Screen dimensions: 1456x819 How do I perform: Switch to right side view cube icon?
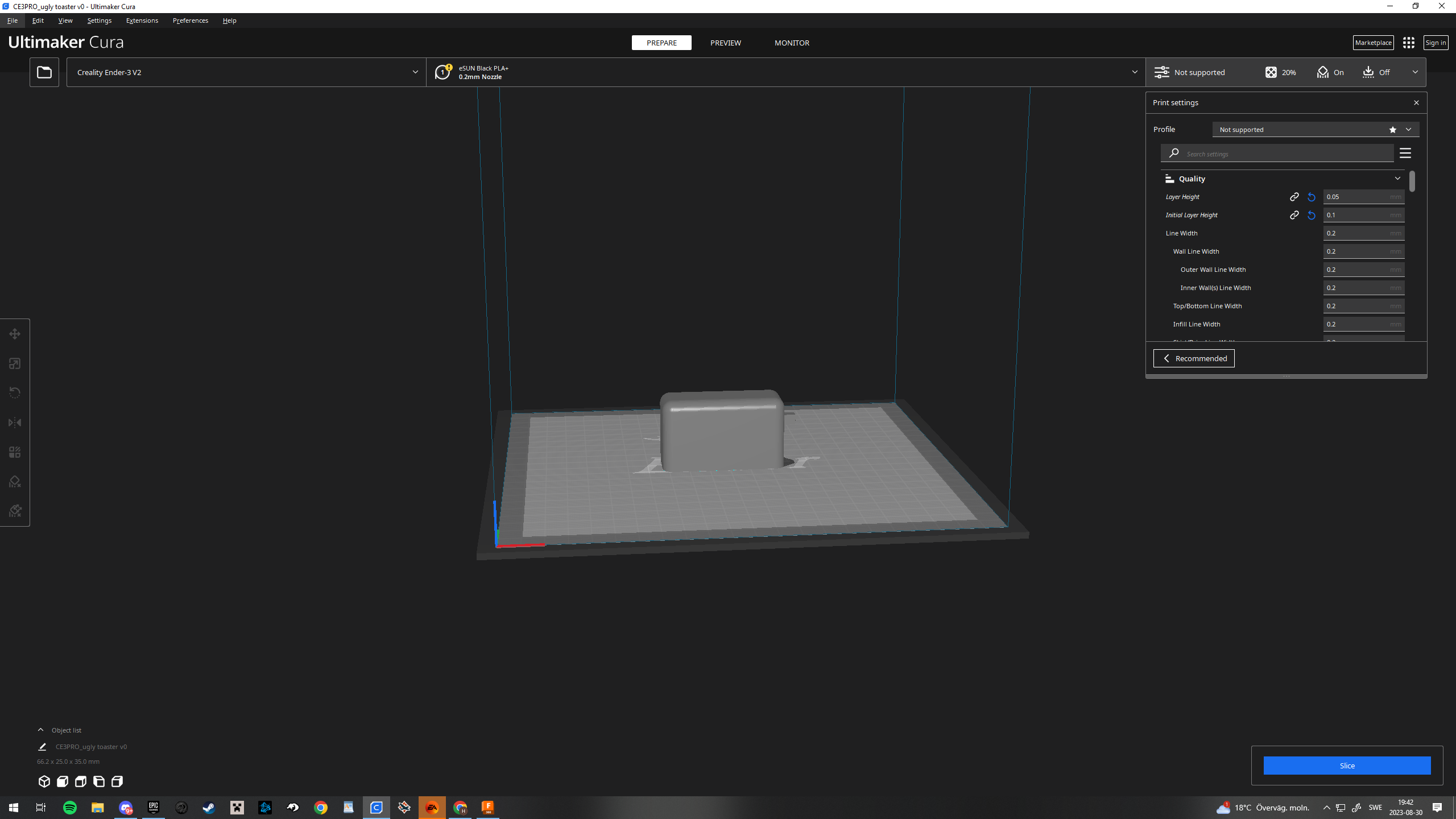coord(117,781)
